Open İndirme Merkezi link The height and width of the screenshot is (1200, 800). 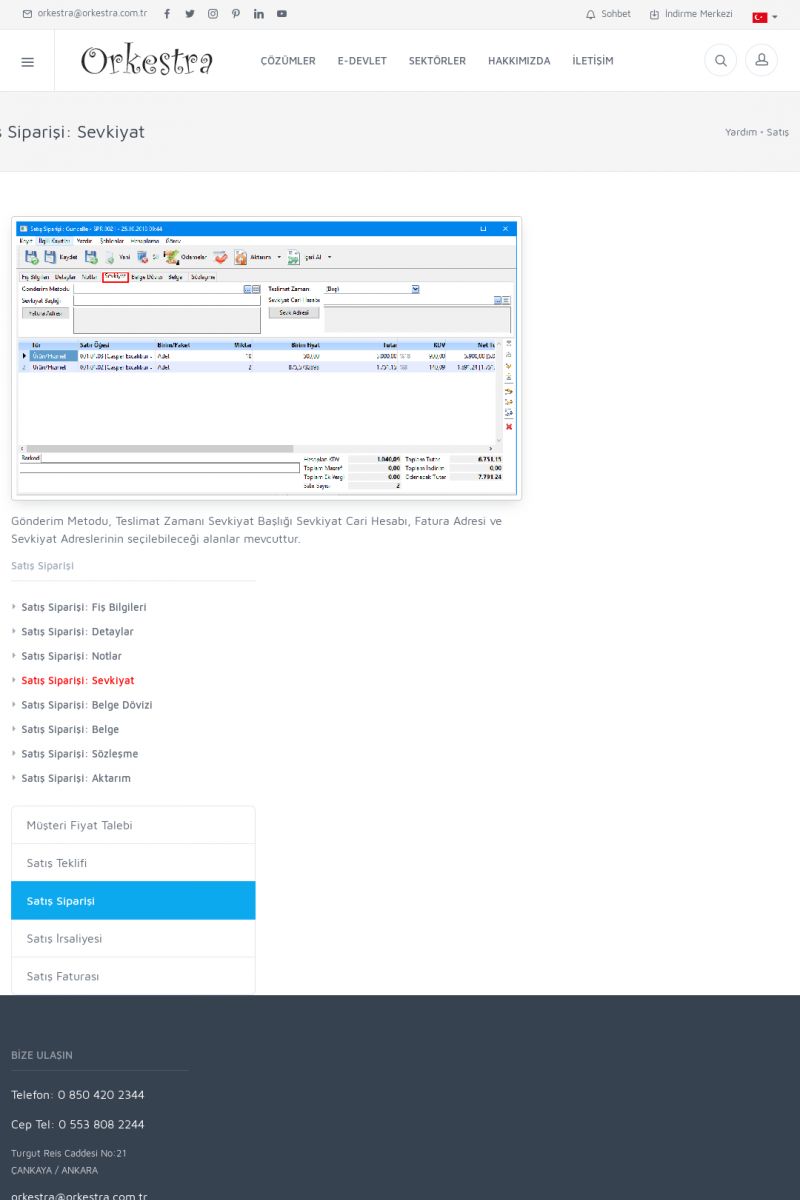[691, 14]
